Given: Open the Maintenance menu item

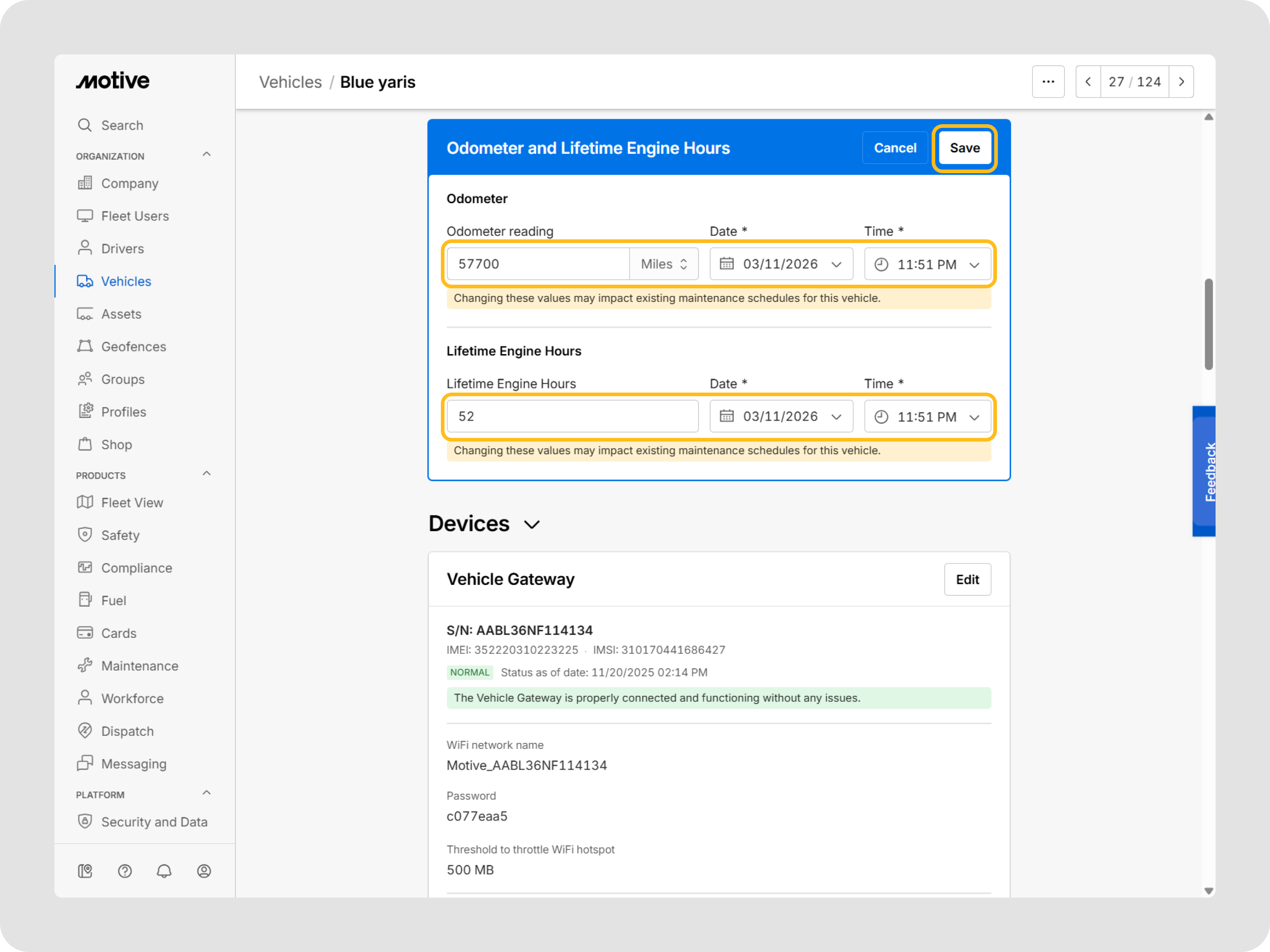Looking at the screenshot, I should (140, 665).
